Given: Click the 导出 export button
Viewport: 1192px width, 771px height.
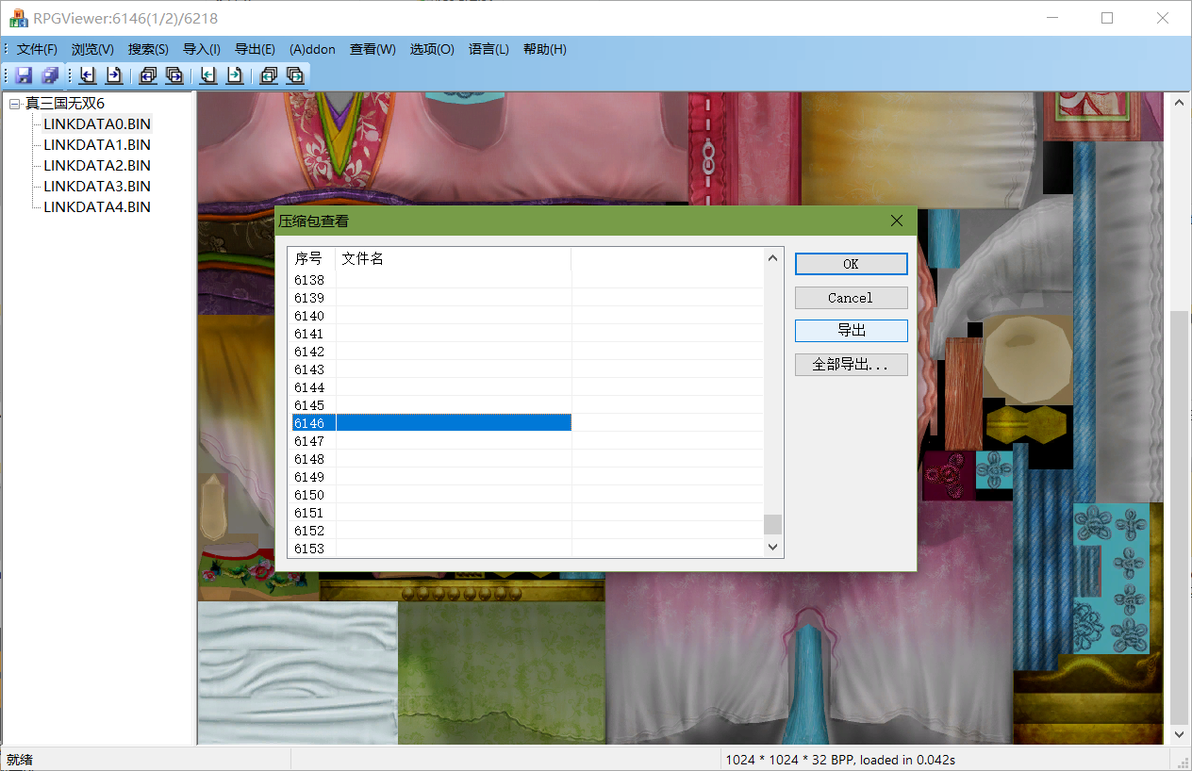Looking at the screenshot, I should point(851,331).
